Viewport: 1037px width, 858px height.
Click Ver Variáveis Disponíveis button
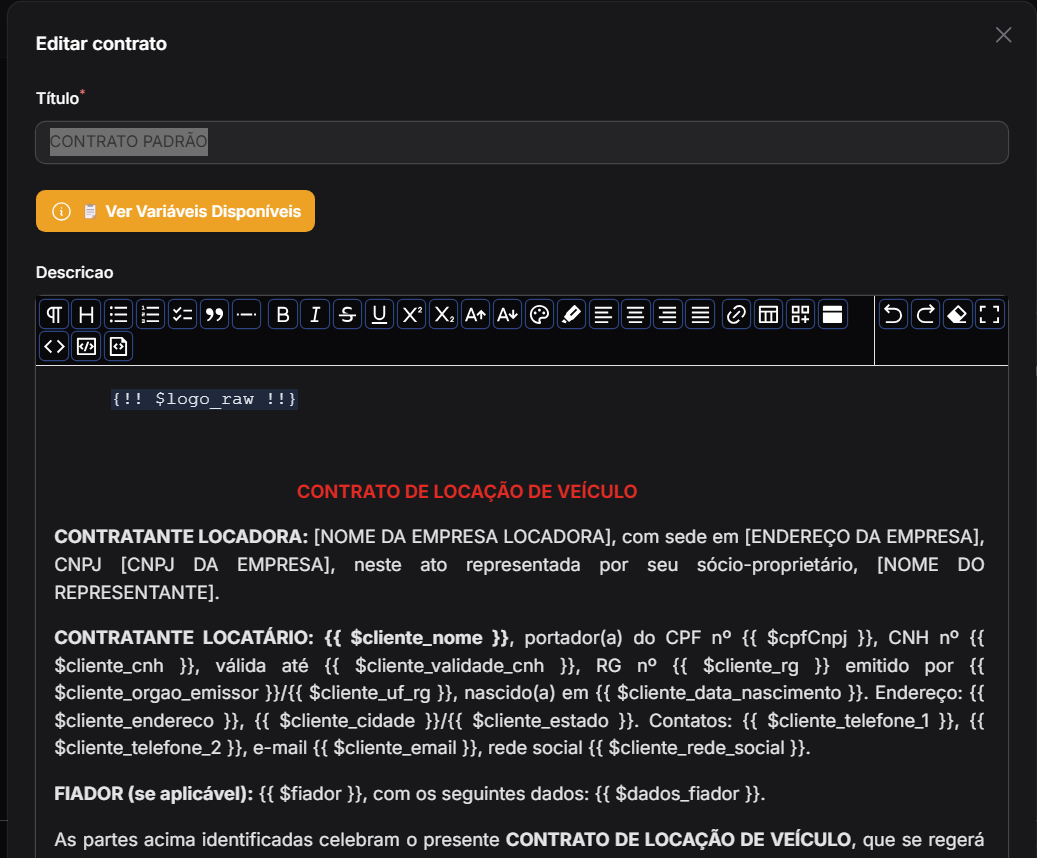click(x=175, y=211)
